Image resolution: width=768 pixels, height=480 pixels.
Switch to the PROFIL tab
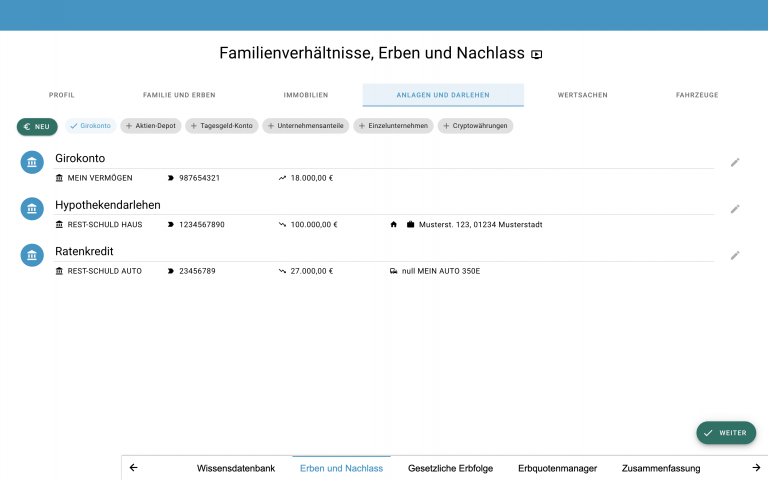(62, 95)
